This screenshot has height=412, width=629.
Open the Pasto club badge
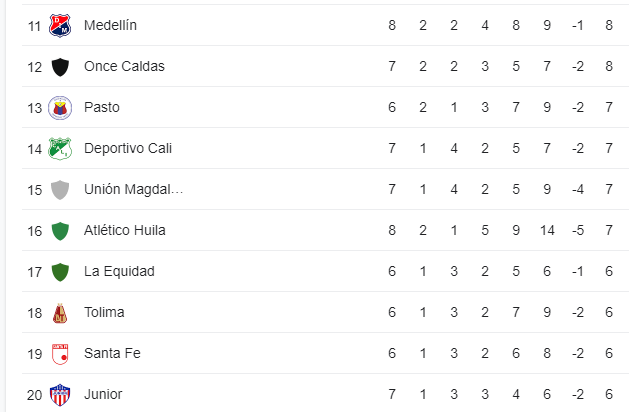pyautogui.click(x=60, y=108)
